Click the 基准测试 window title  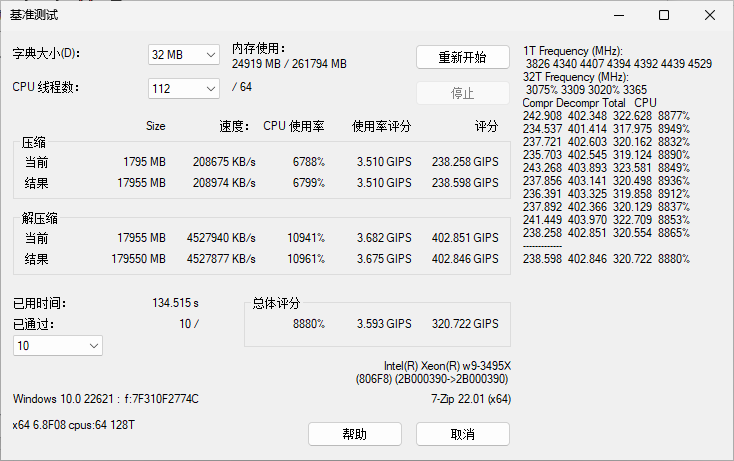pos(34,15)
